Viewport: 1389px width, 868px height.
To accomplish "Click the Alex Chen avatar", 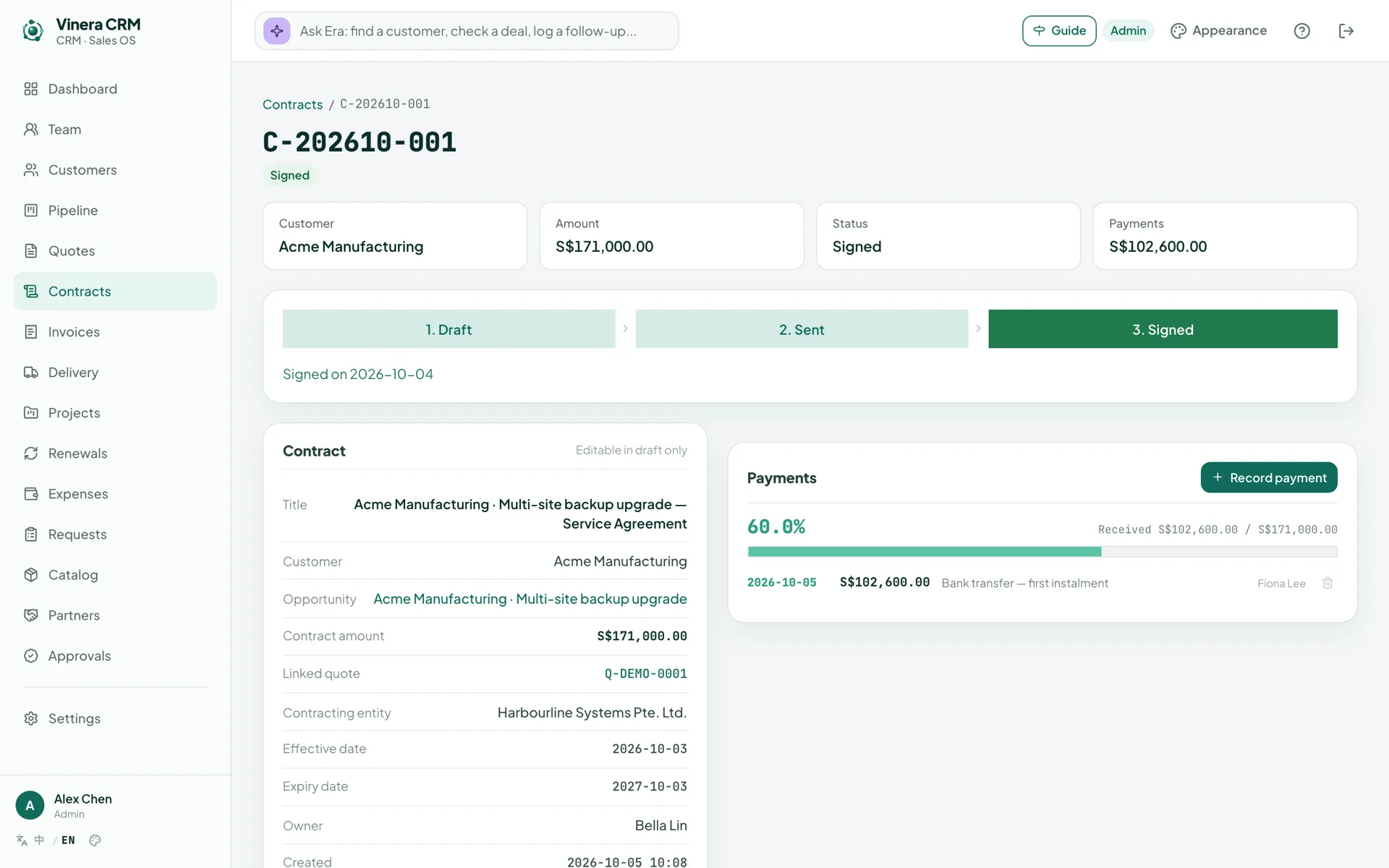I will coord(30,805).
